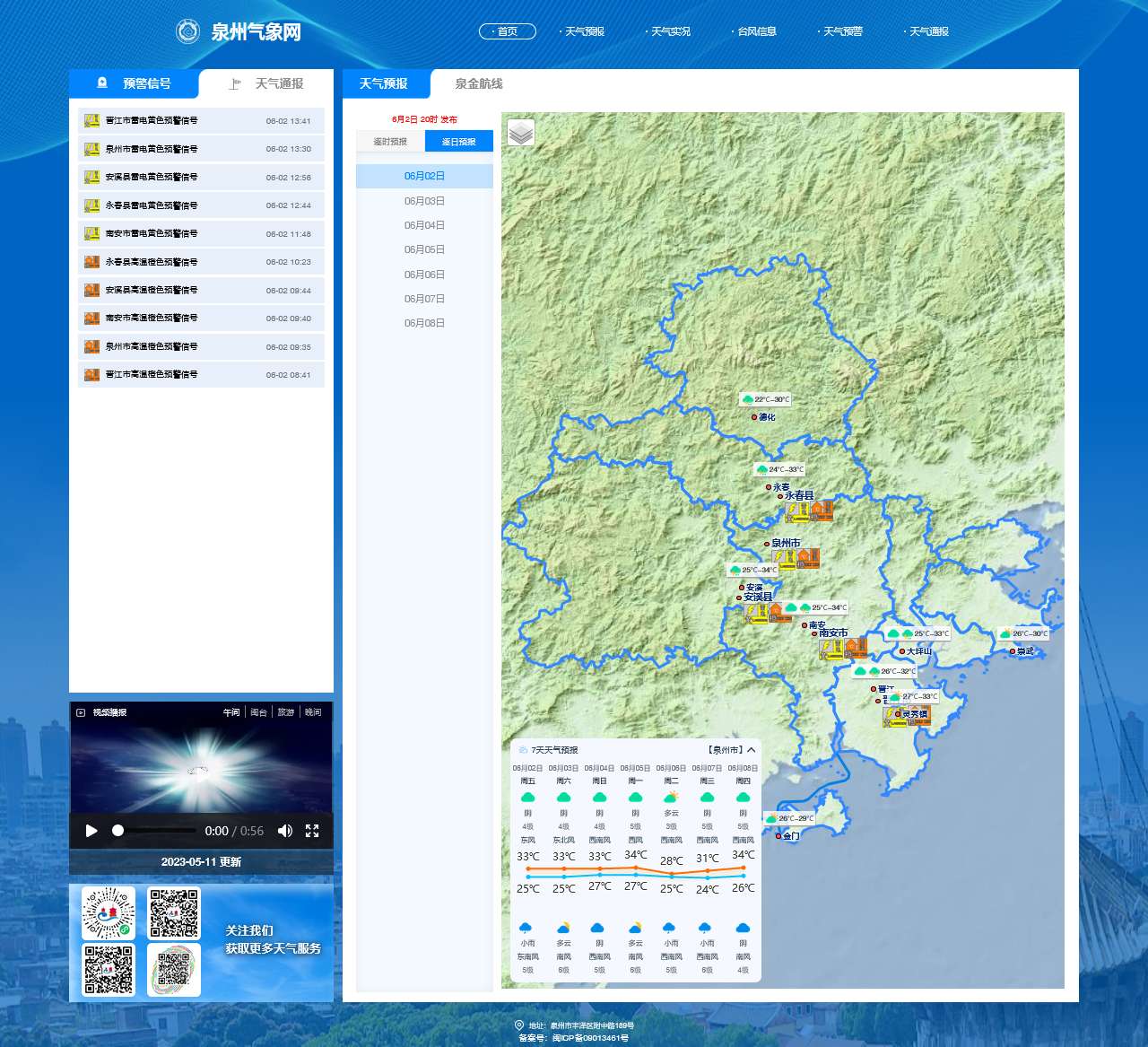Viewport: 1148px width, 1047px height.
Task: Click the 德化 weather icon on the map
Action: click(748, 399)
